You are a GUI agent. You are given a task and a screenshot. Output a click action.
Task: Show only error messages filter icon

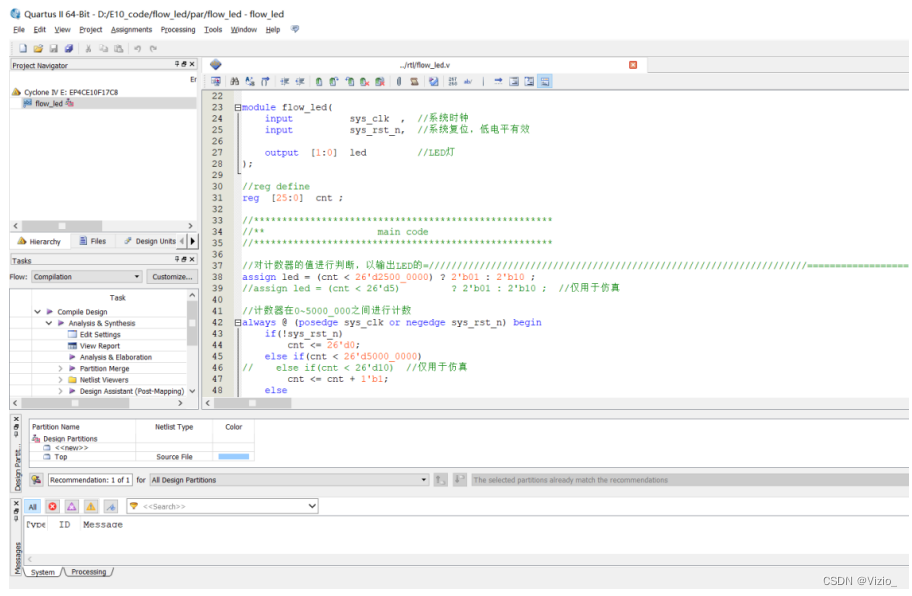52,507
